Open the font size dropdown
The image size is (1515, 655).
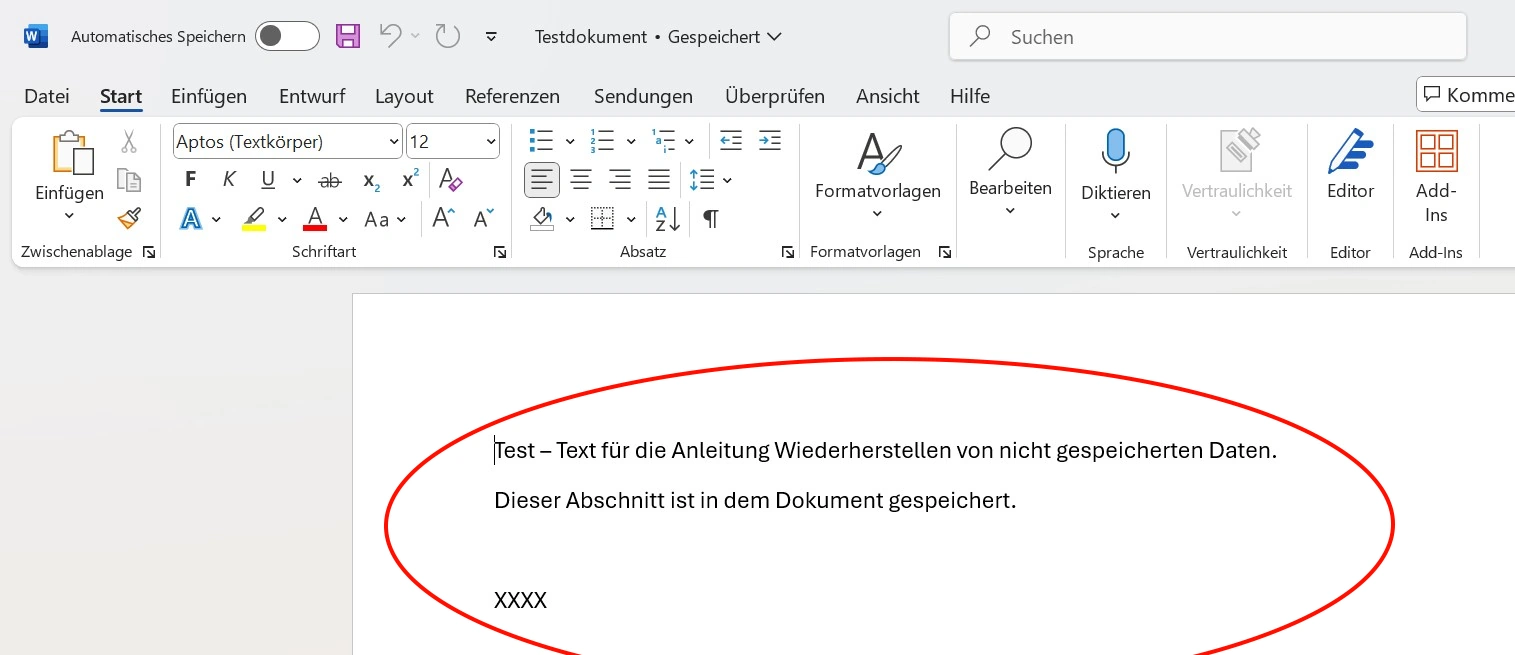490,142
